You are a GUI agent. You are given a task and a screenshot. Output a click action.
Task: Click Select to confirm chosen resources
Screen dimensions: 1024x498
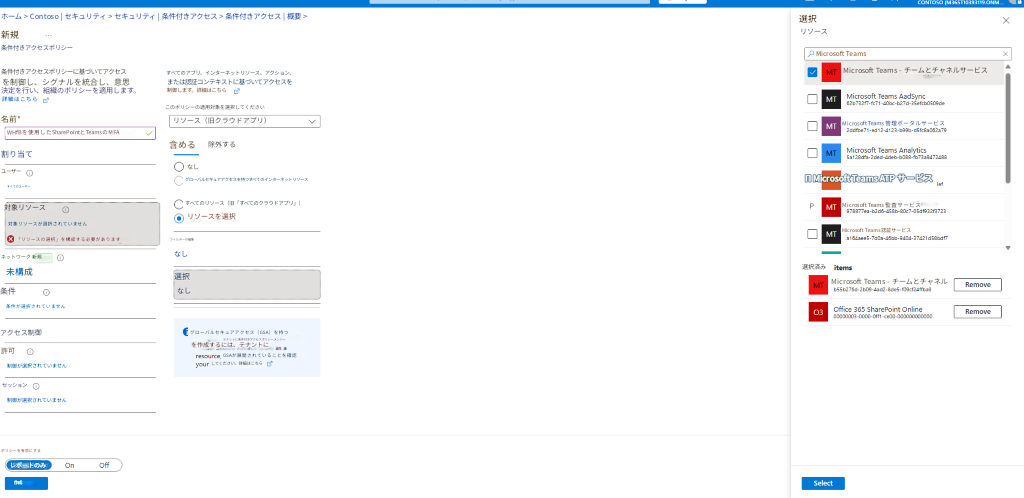point(823,483)
